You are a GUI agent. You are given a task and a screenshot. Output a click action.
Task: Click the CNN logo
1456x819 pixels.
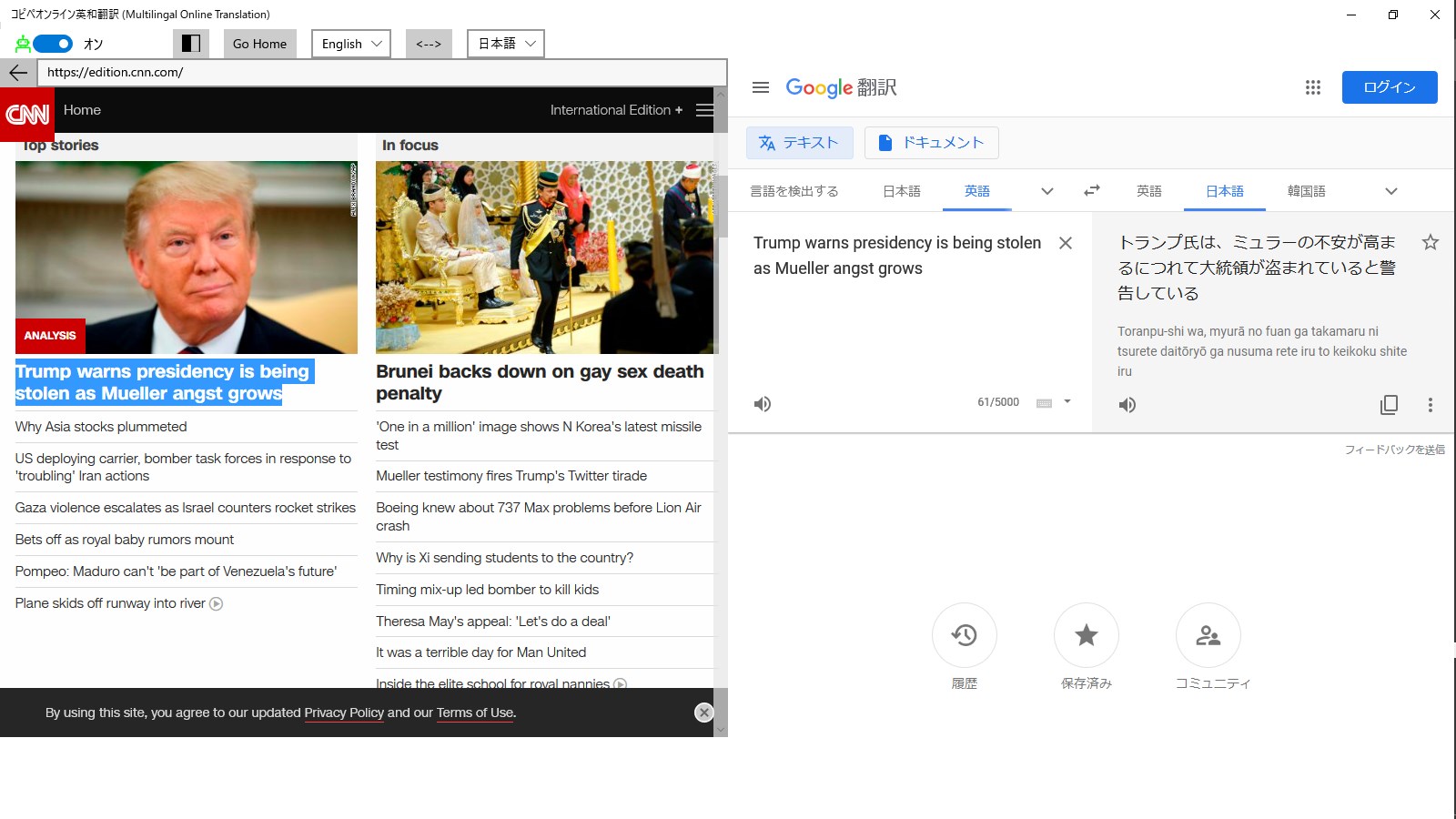coord(27,114)
